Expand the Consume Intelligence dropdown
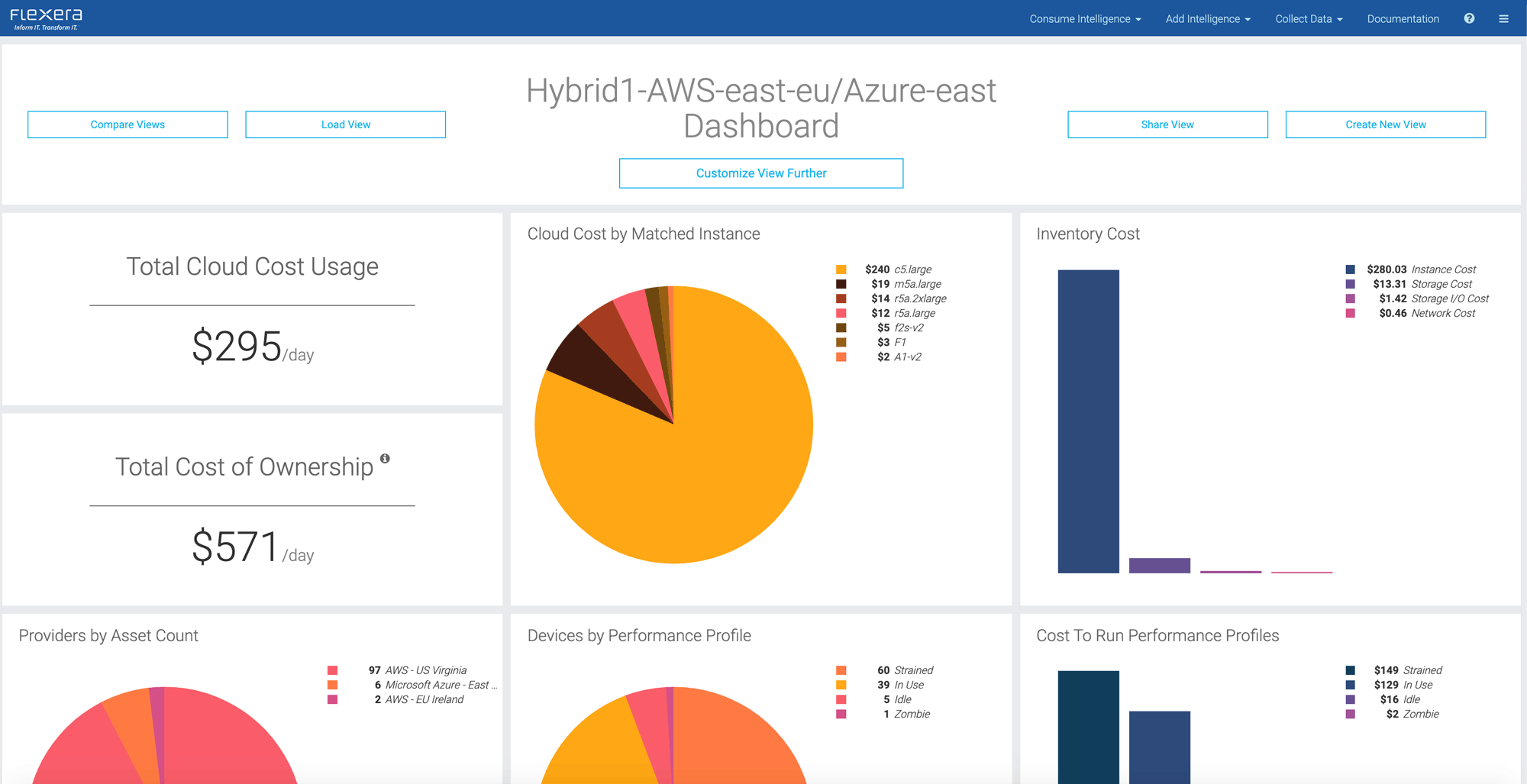The height and width of the screenshot is (784, 1527). pos(1085,19)
